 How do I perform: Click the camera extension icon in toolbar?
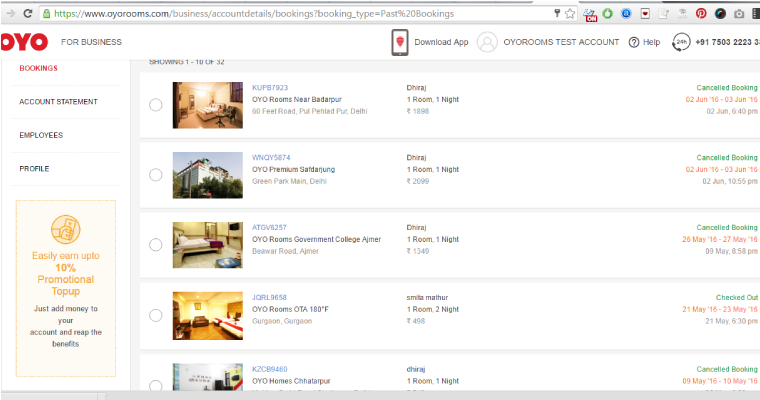(739, 14)
